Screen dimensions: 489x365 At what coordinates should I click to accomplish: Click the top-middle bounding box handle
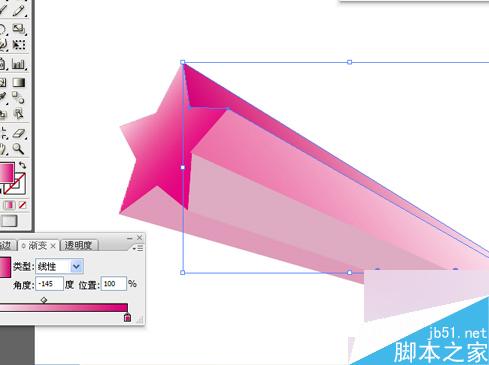pos(349,62)
